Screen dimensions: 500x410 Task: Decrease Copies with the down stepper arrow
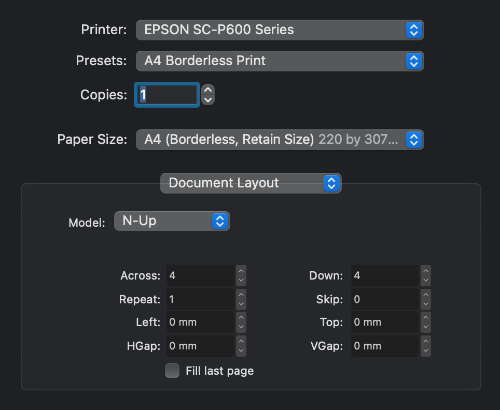tap(208, 100)
